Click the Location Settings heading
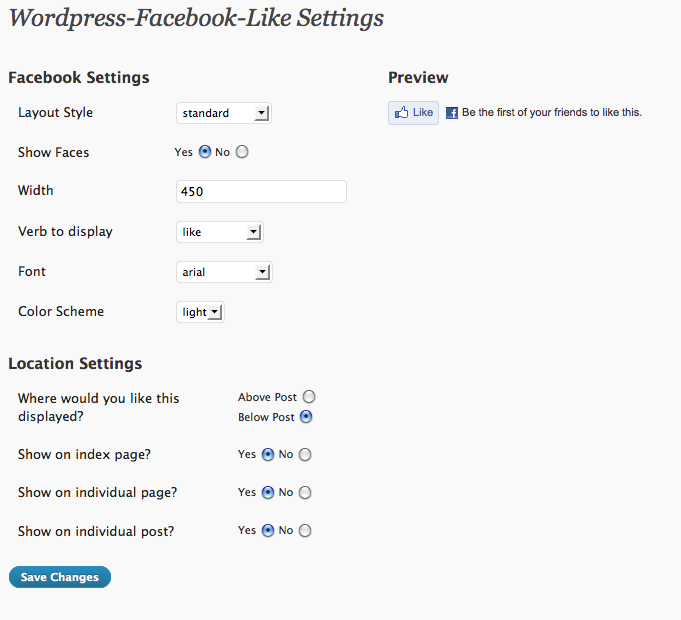 (75, 363)
